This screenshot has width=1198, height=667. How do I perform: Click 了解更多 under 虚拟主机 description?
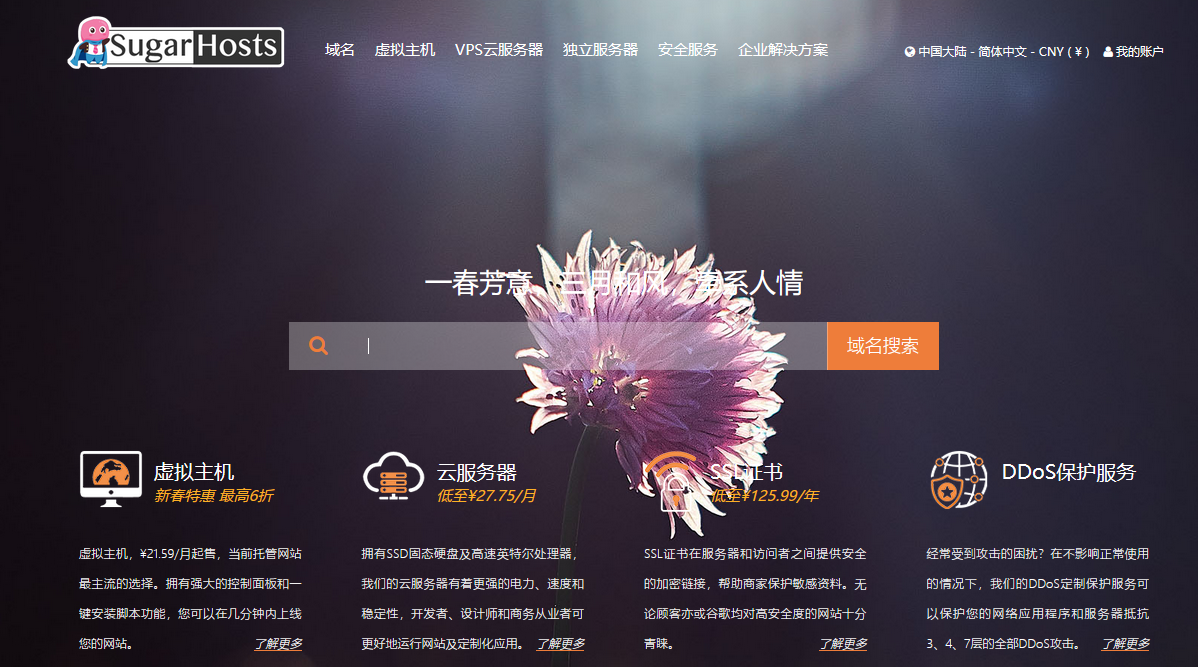pyautogui.click(x=278, y=644)
